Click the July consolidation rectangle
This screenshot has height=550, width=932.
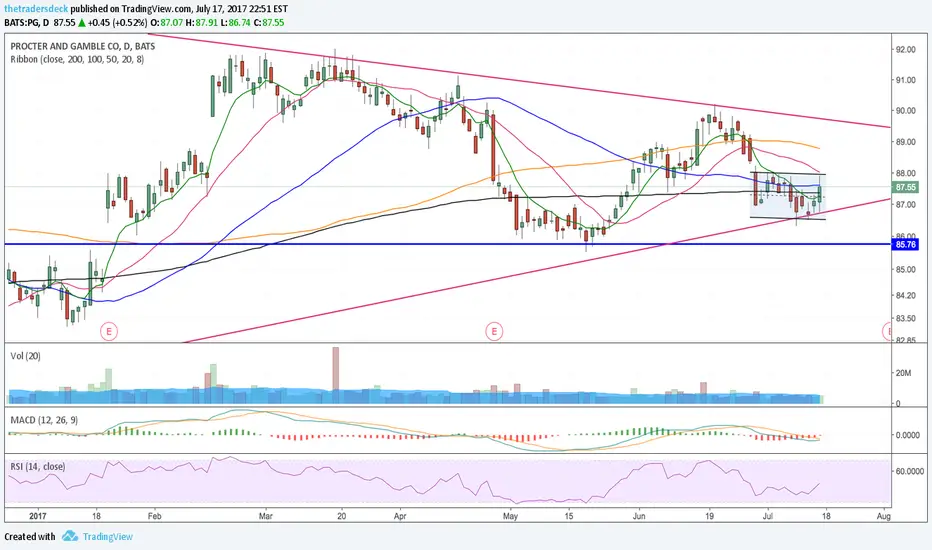pyautogui.click(x=788, y=196)
